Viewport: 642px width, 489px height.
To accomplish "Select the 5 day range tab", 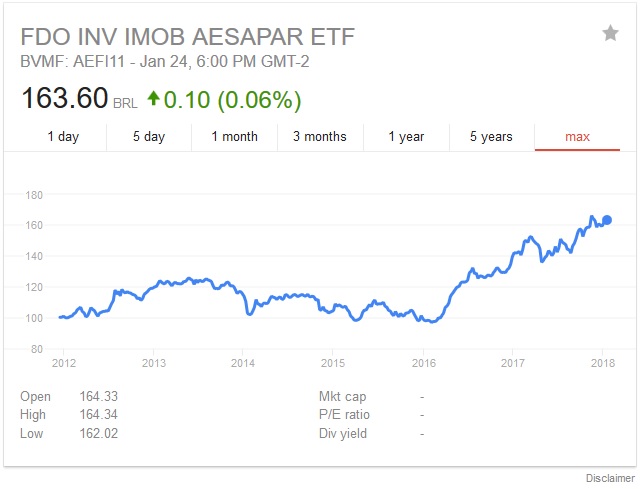I will [149, 137].
